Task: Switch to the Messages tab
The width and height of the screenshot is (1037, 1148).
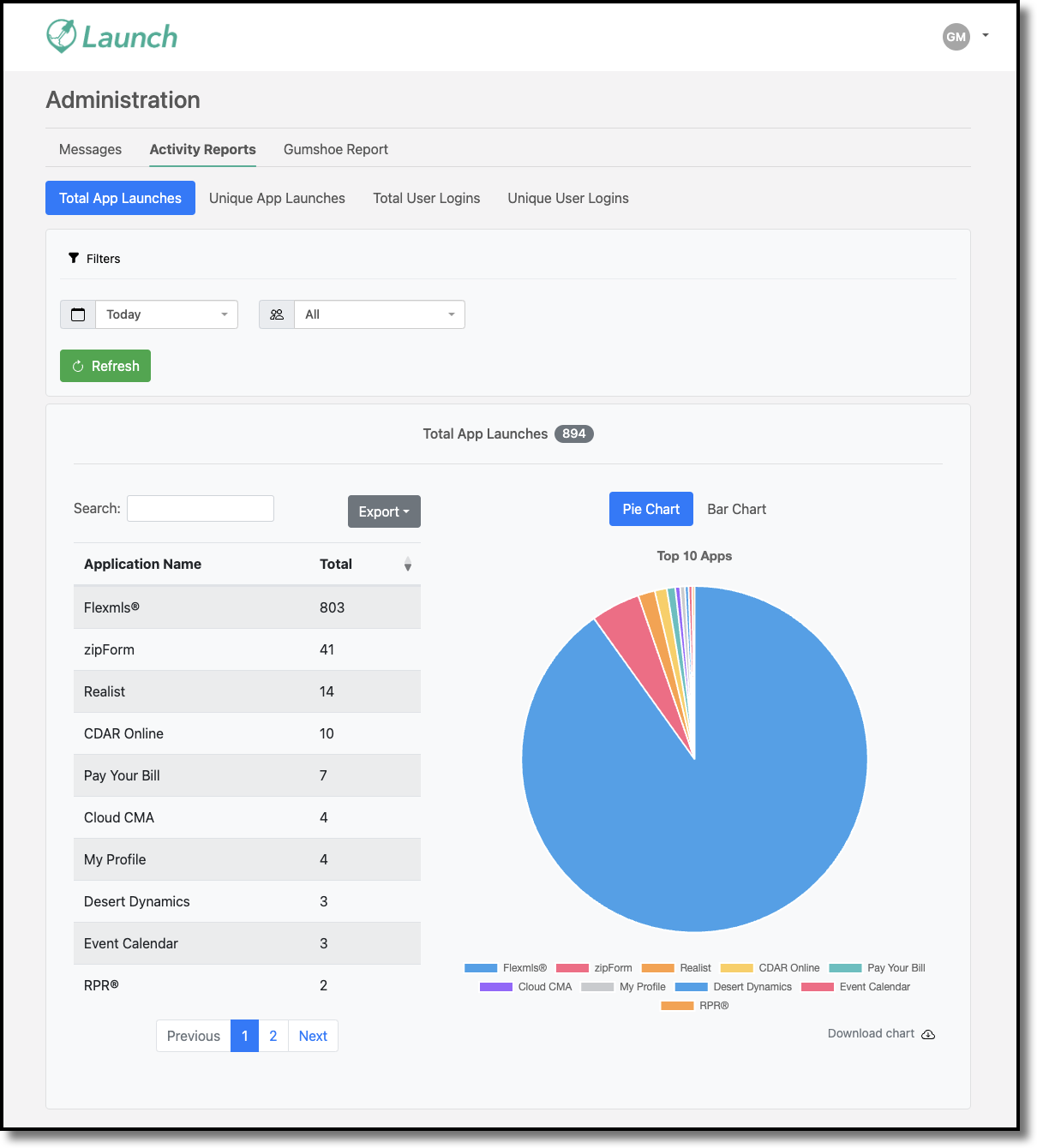Action: pos(90,149)
